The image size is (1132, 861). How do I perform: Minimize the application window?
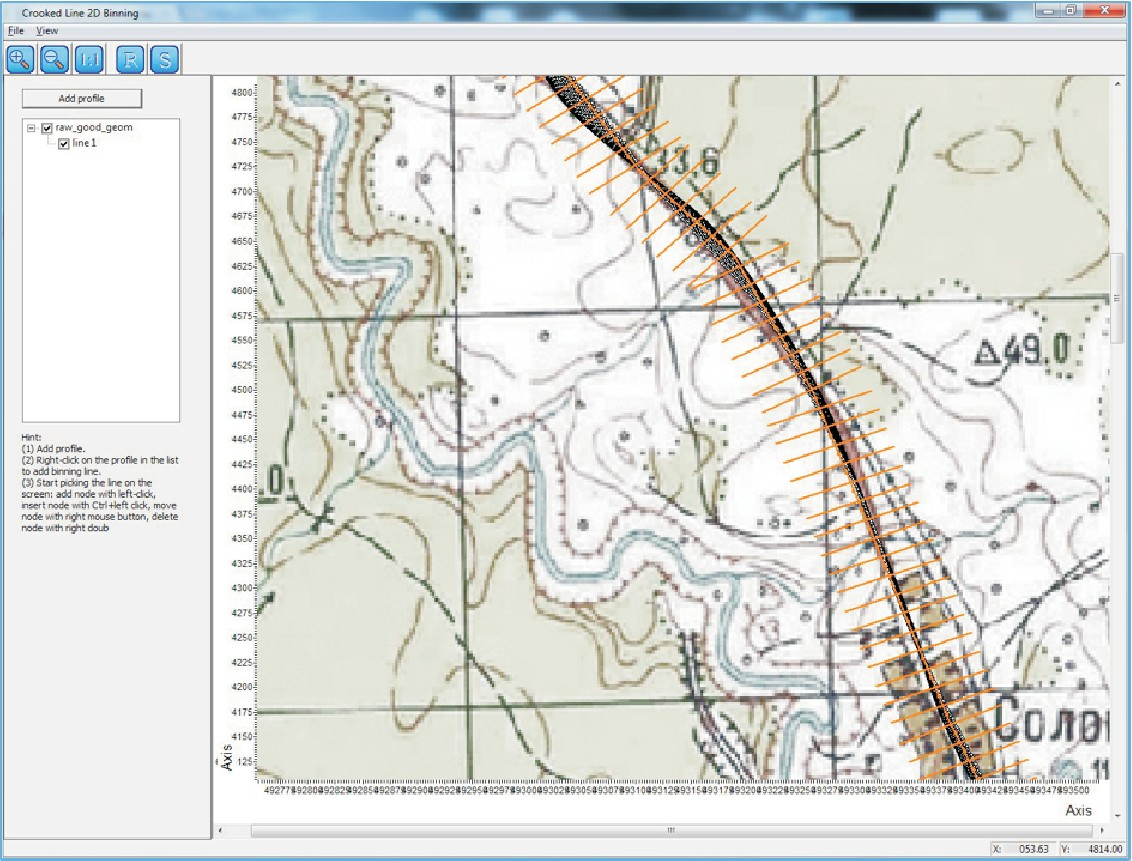pyautogui.click(x=1048, y=10)
